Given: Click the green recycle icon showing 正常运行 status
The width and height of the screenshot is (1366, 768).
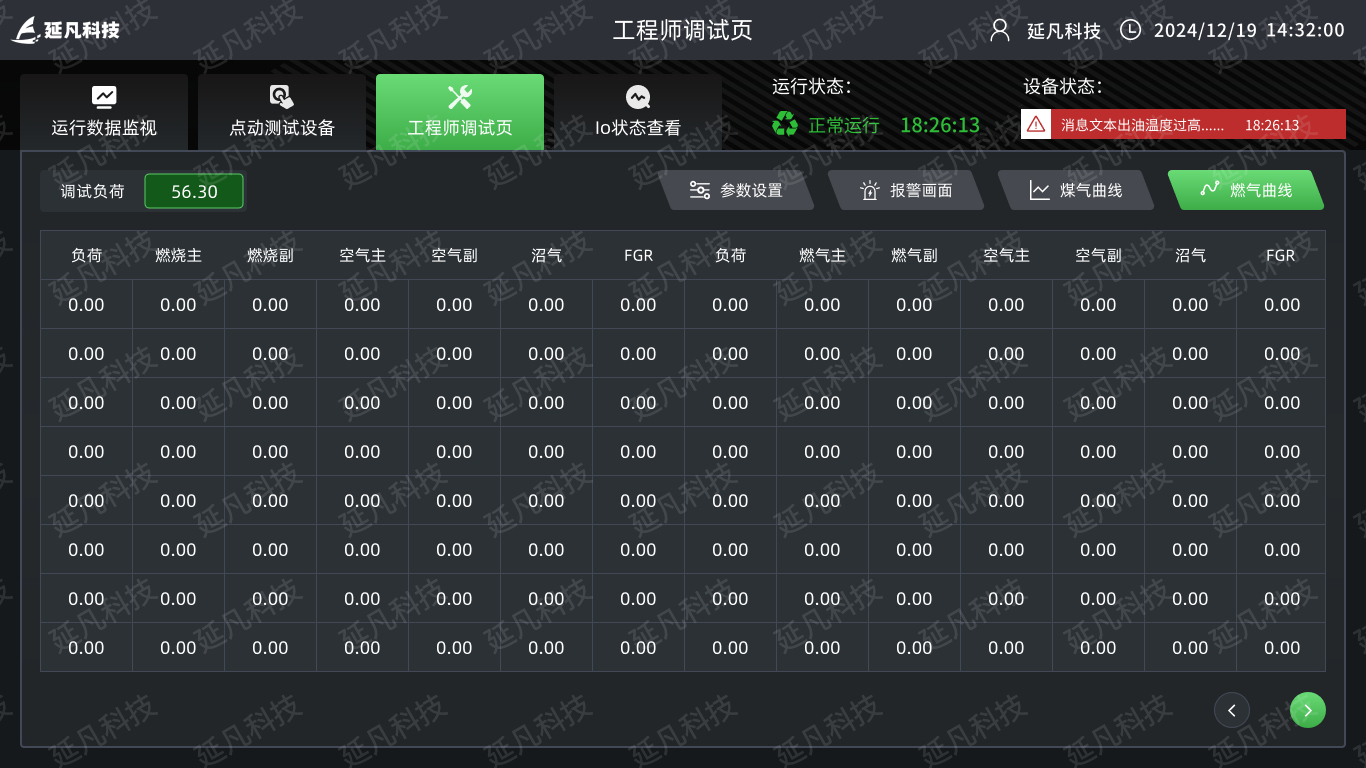Looking at the screenshot, I should click(x=784, y=125).
